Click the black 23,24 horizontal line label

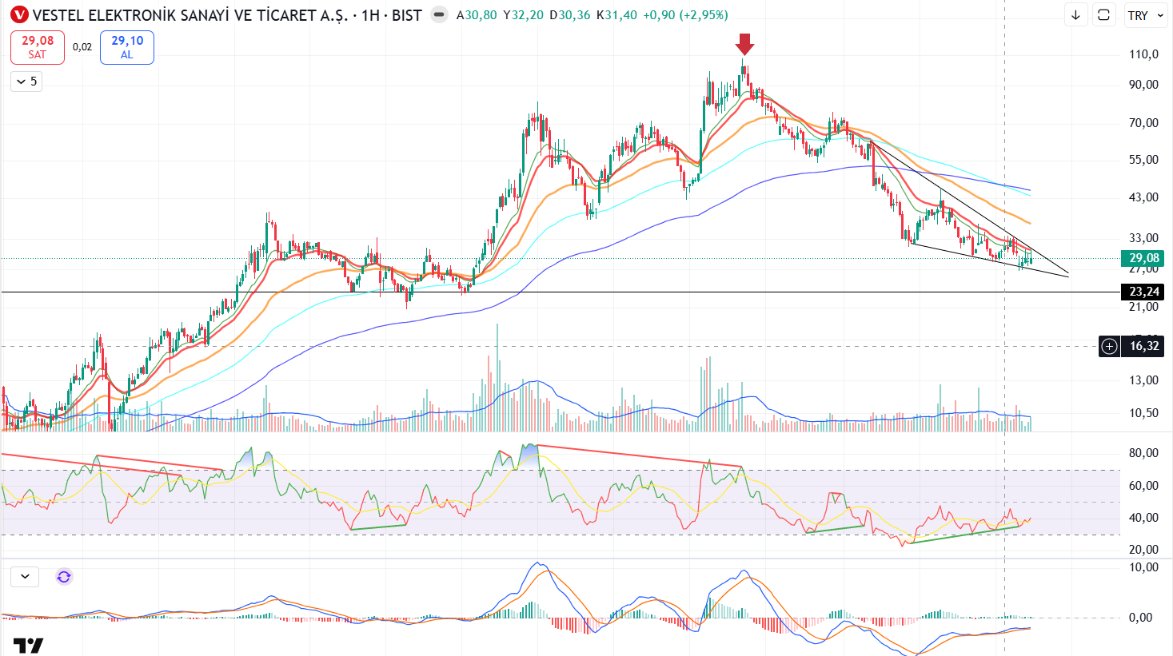(x=1142, y=292)
